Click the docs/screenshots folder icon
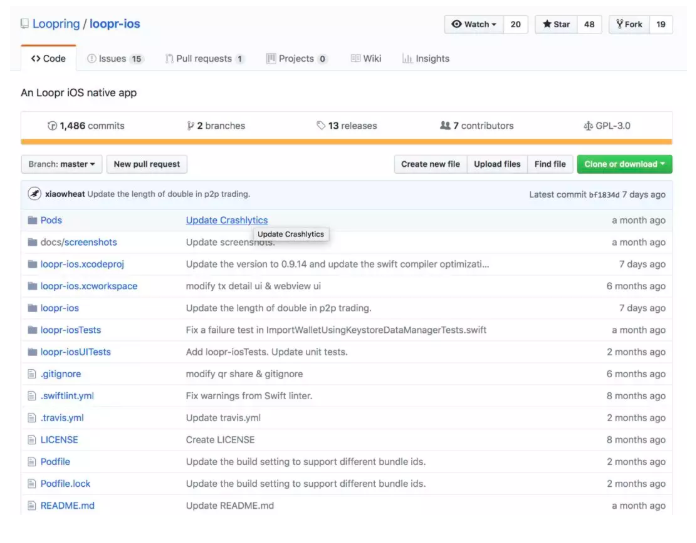 [32, 242]
